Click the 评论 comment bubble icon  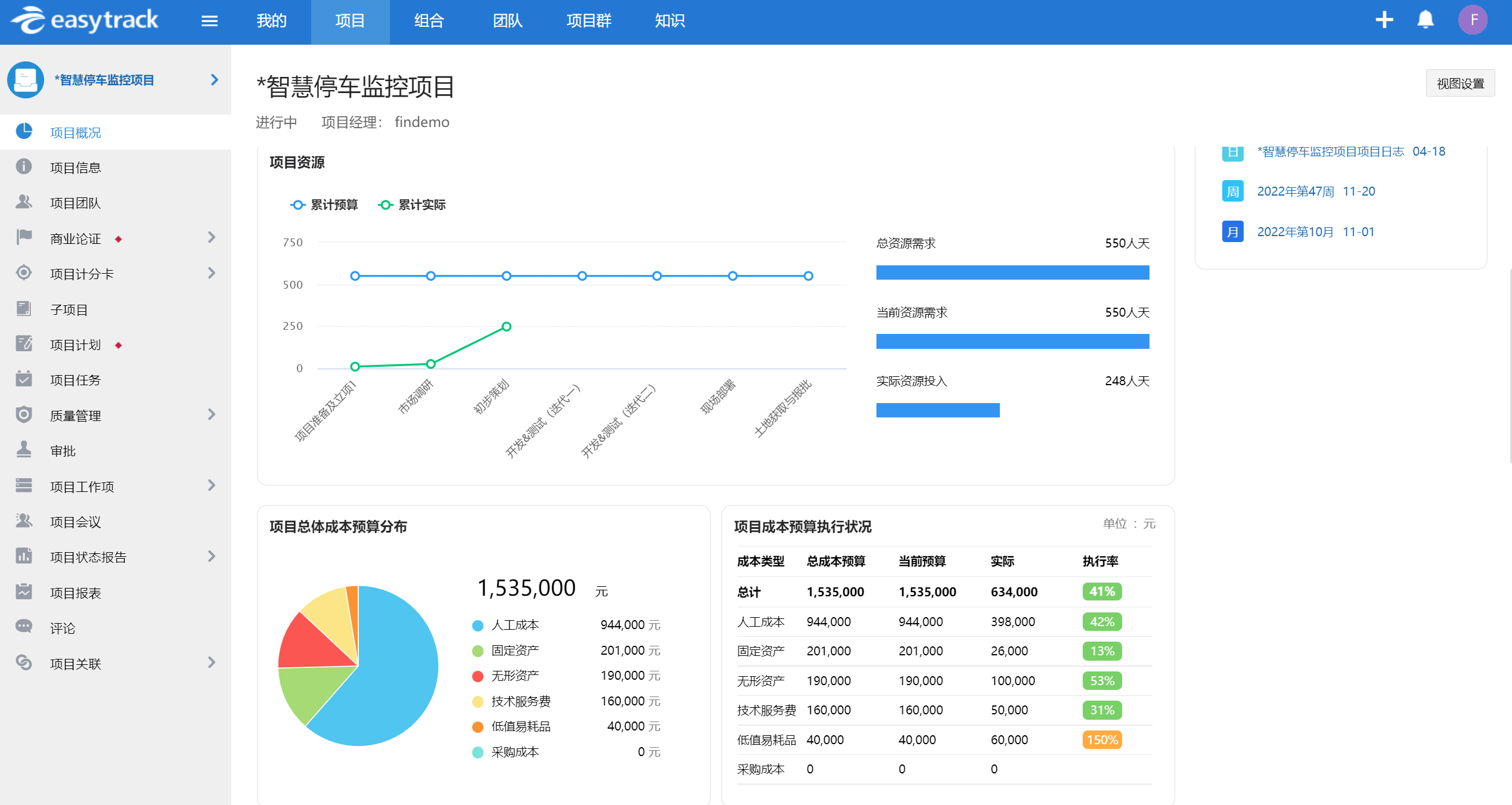tap(24, 627)
